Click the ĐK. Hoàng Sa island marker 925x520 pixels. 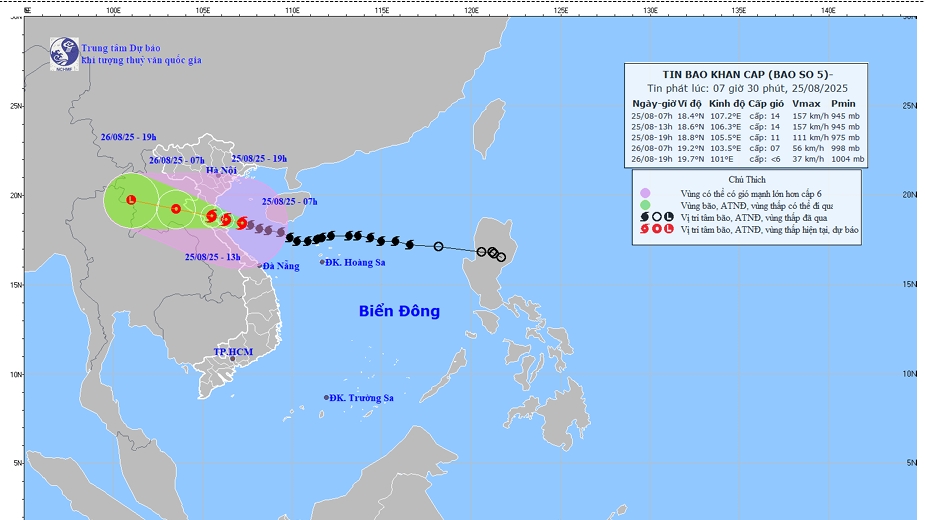(323, 262)
